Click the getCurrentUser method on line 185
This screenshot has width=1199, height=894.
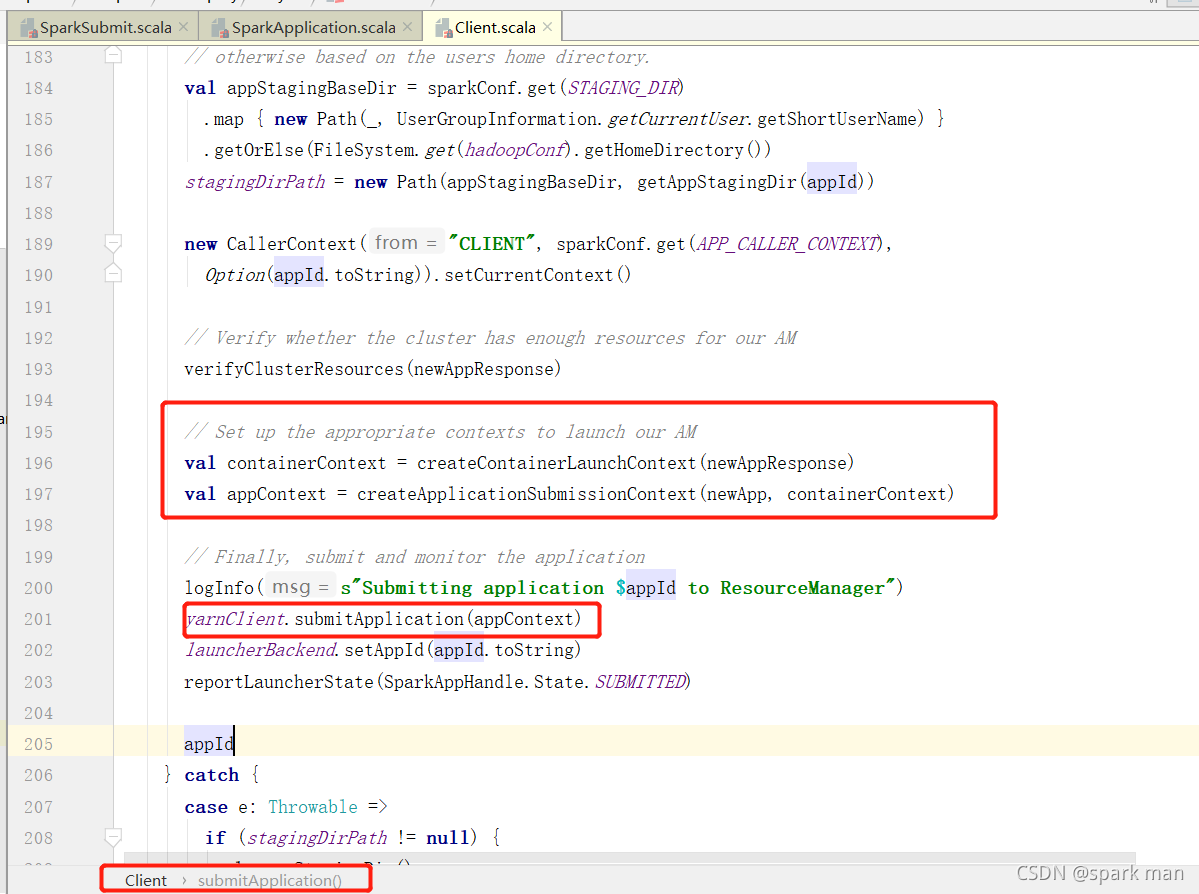click(x=677, y=119)
